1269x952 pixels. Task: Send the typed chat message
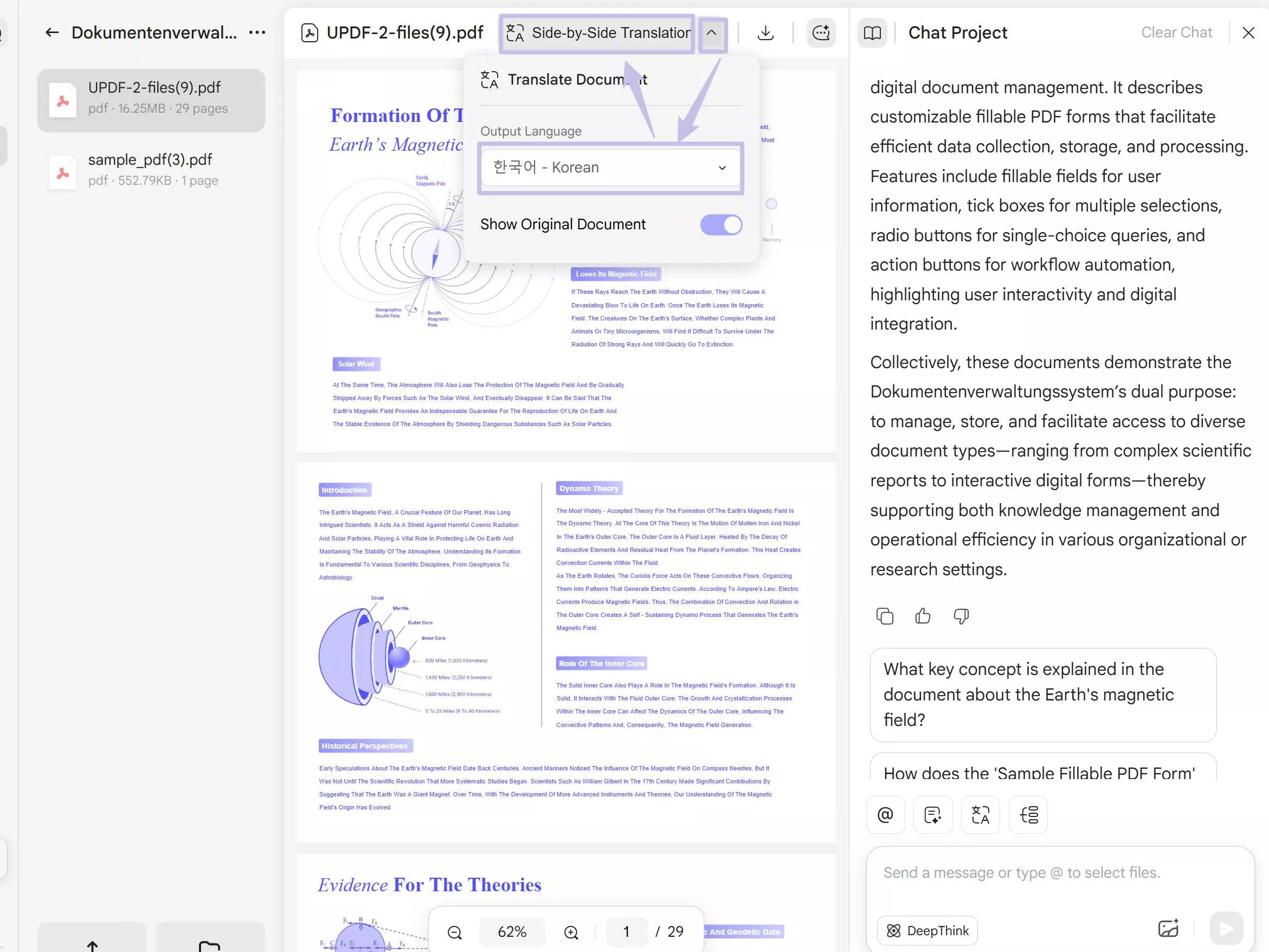(1226, 928)
